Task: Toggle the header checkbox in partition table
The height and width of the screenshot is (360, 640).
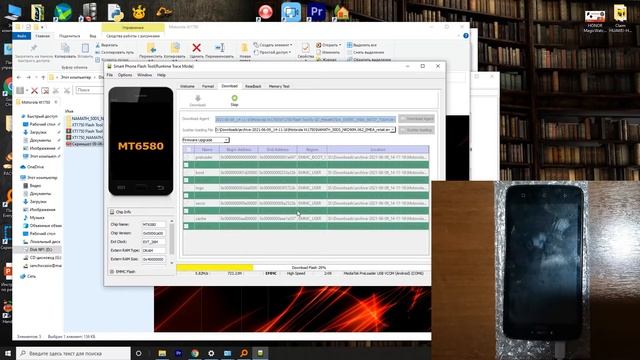Action: coord(188,150)
